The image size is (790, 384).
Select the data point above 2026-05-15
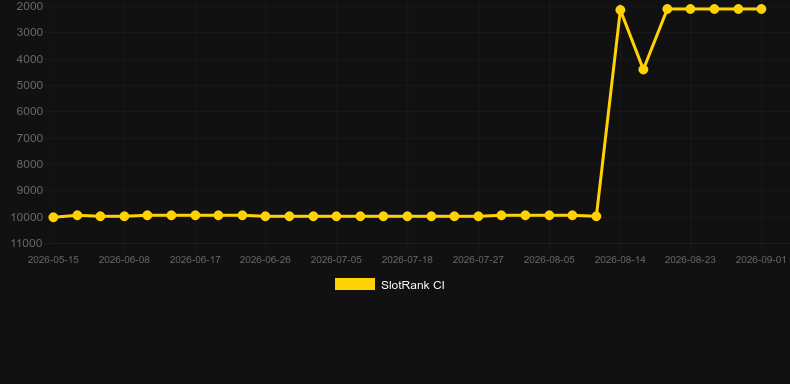[x=53, y=217]
